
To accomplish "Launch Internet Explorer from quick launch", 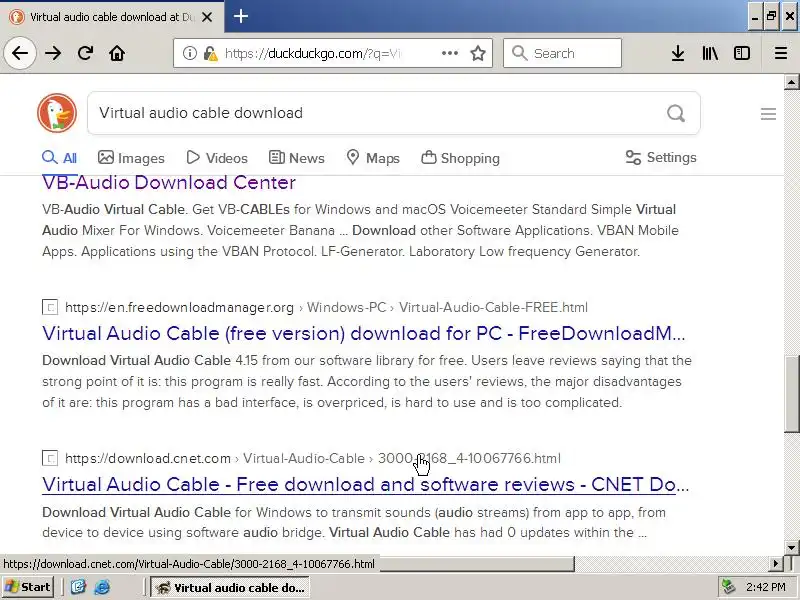I will [x=102, y=587].
